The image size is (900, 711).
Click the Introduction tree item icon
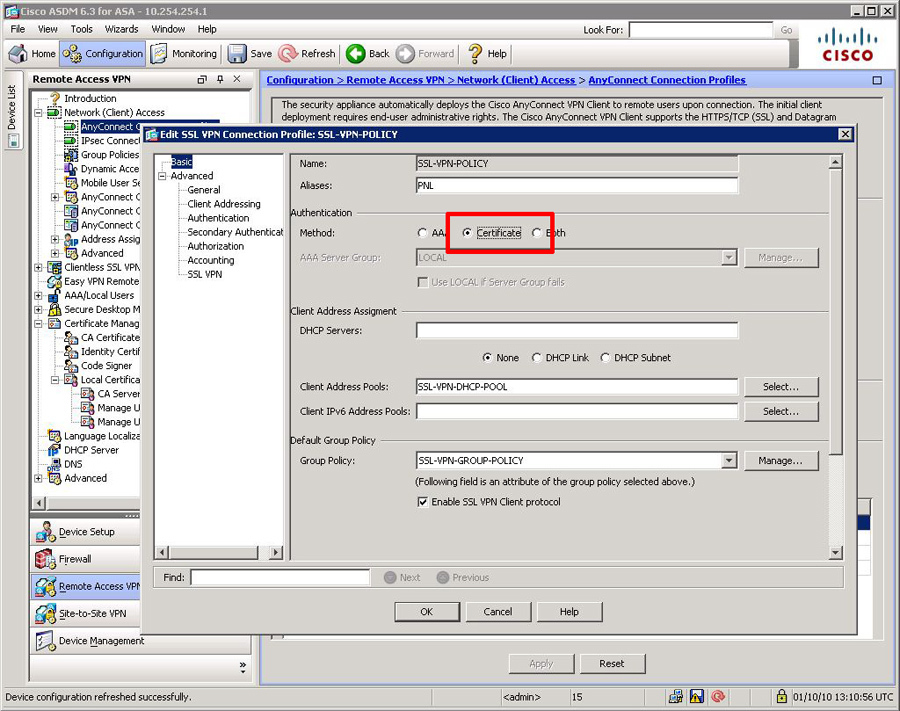pos(55,98)
